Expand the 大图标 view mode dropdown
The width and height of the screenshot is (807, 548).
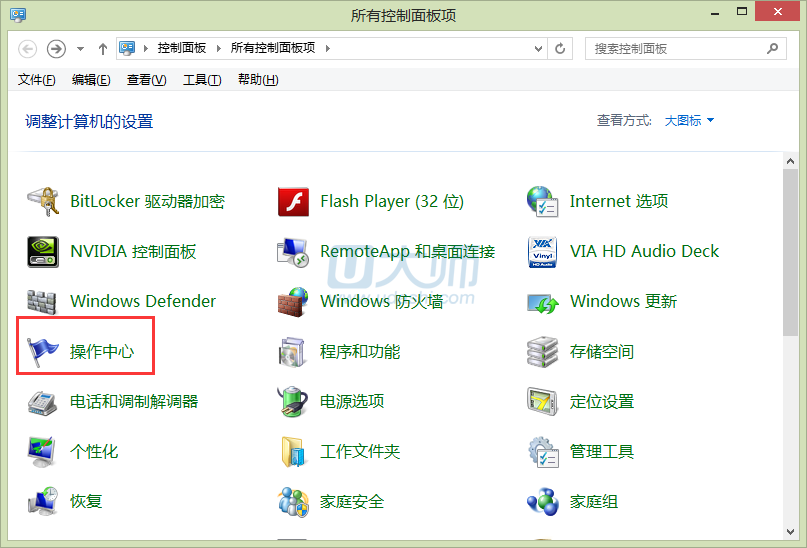[x=689, y=120]
